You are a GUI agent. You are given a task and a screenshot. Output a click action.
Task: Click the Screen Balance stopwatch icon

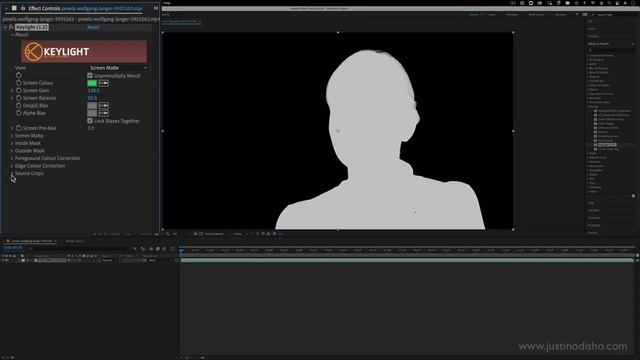click(18, 98)
